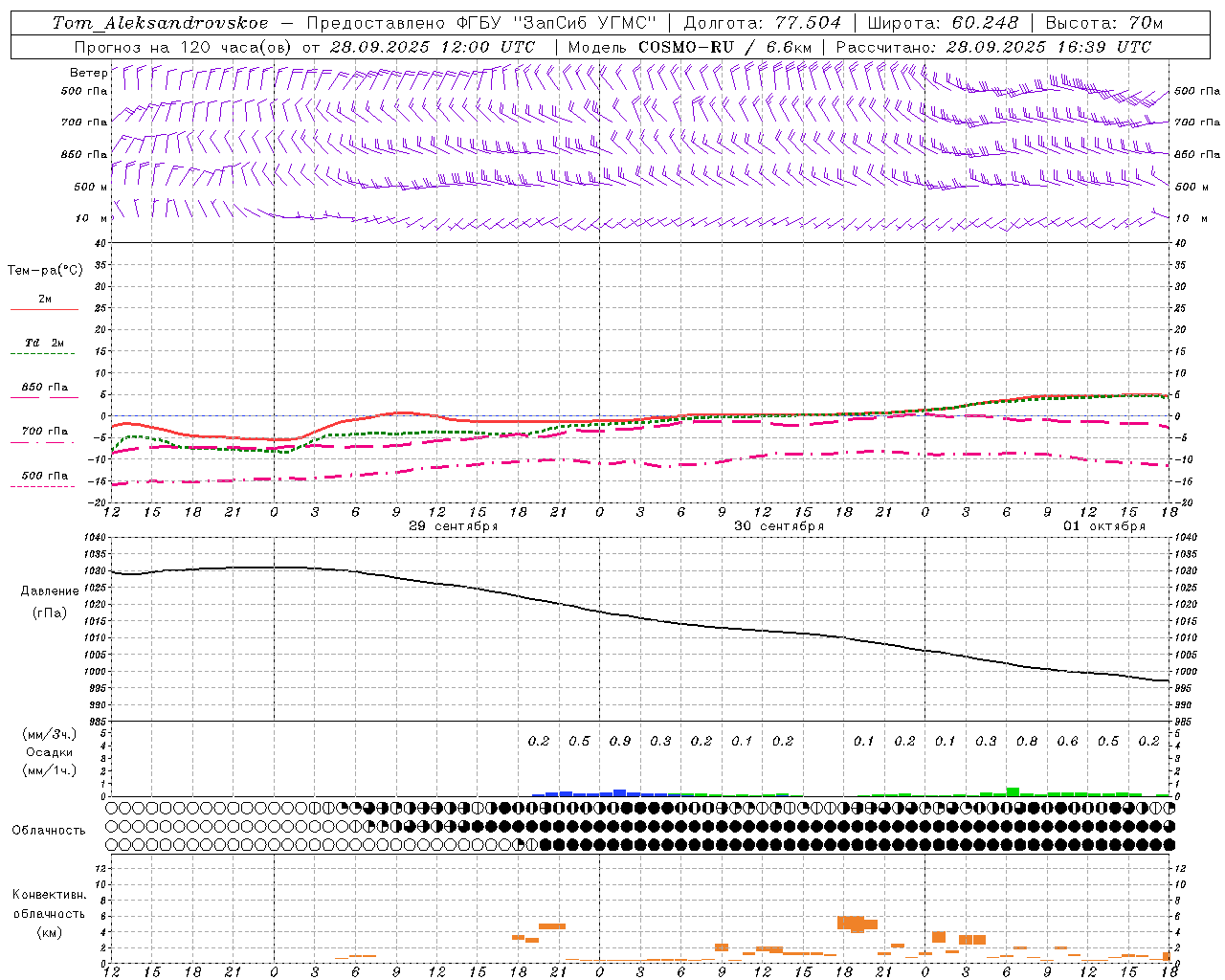Image resolution: width=1225 pixels, height=980 pixels.
Task: Select the latitude value 60.248
Action: 986,22
